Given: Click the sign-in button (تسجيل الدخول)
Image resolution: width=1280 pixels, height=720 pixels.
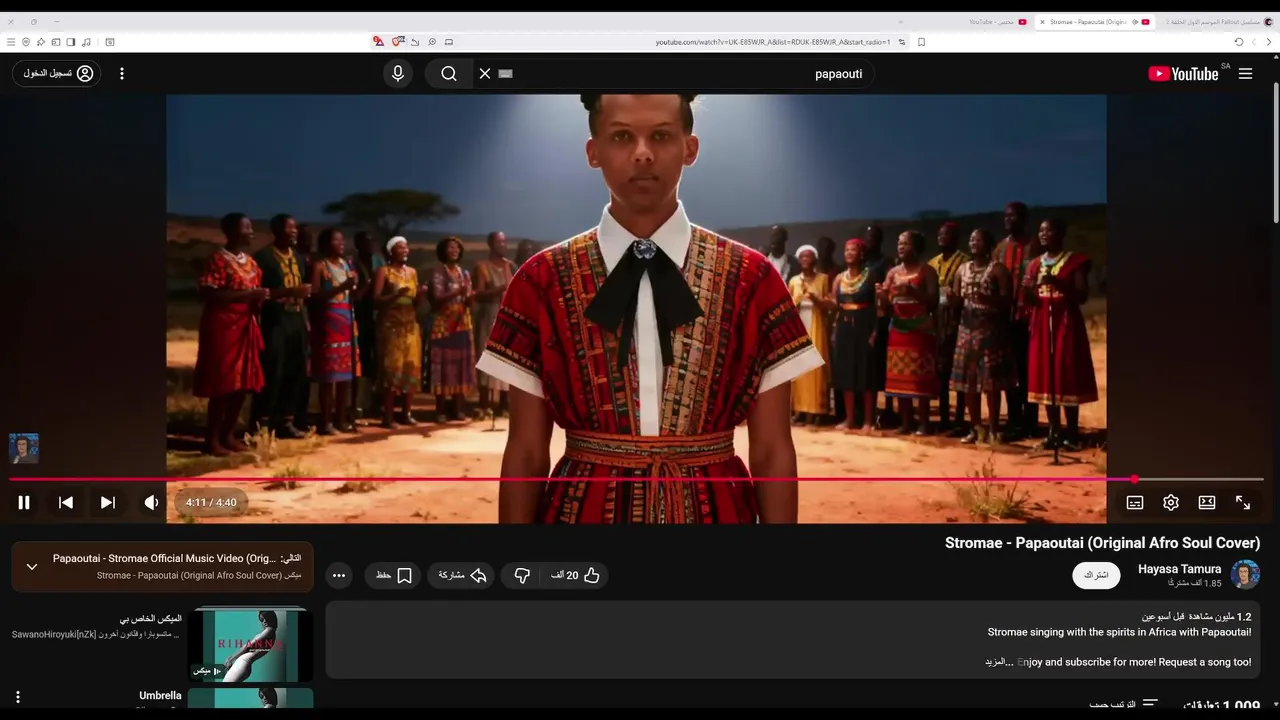Looking at the screenshot, I should coord(57,73).
